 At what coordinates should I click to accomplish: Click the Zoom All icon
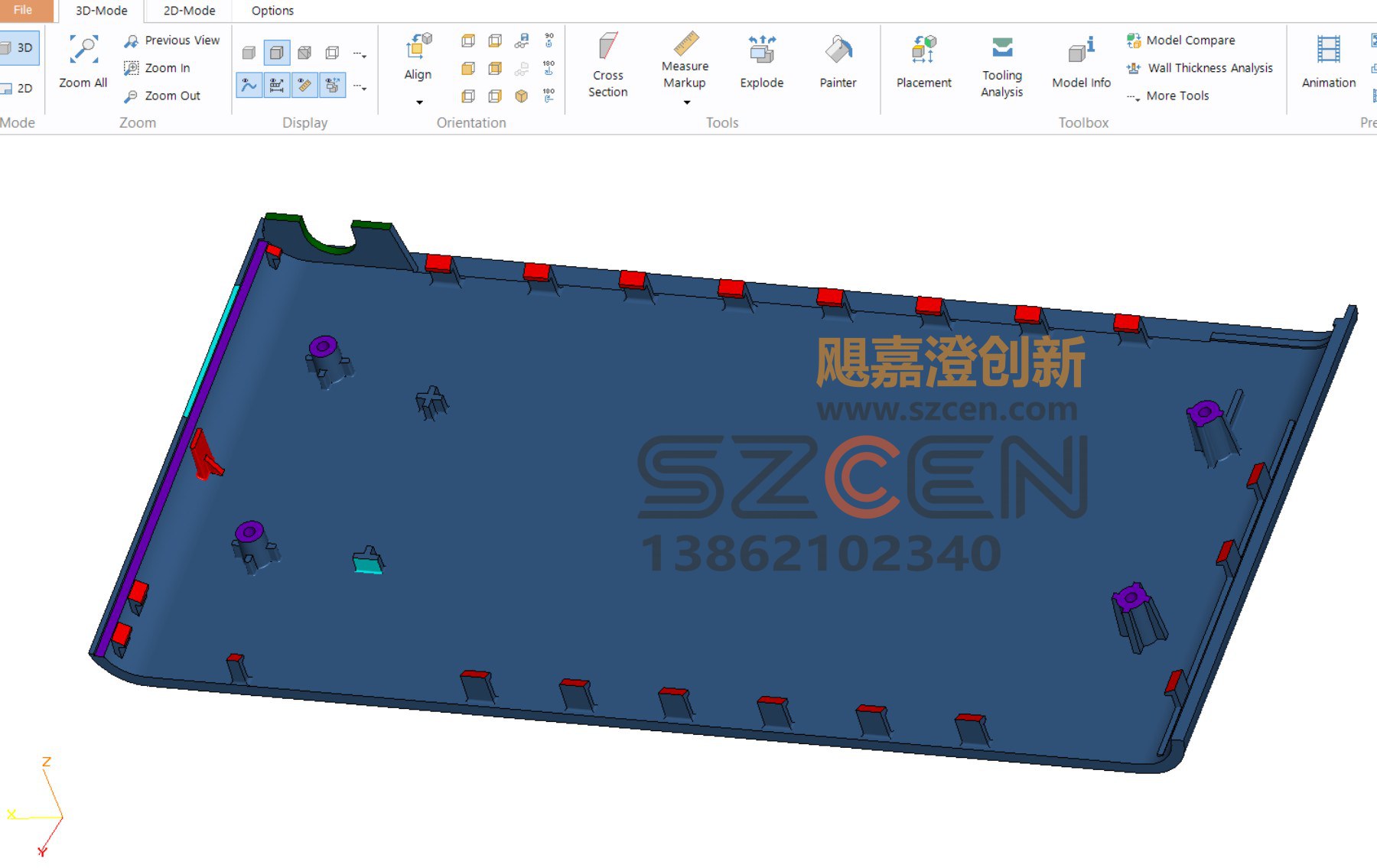[83, 48]
